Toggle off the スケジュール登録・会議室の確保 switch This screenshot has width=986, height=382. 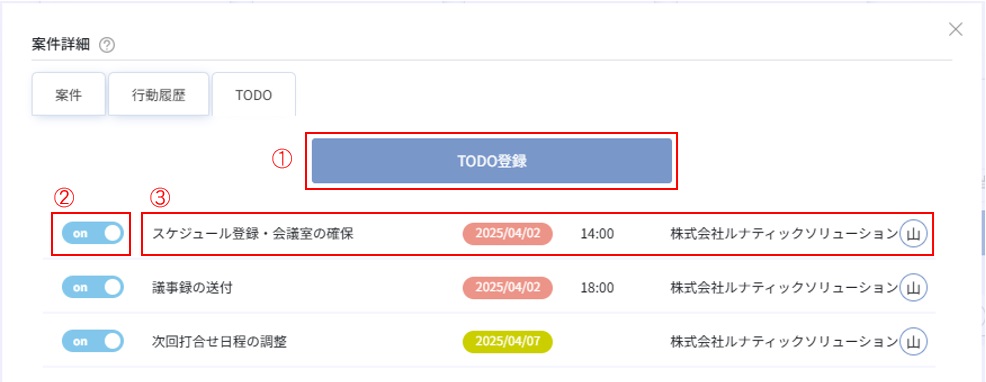coord(92,233)
